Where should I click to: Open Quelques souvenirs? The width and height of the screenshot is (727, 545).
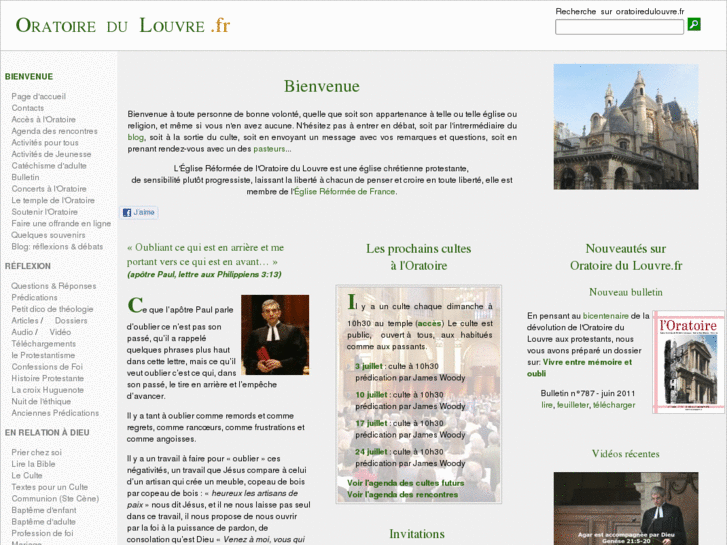(48, 235)
